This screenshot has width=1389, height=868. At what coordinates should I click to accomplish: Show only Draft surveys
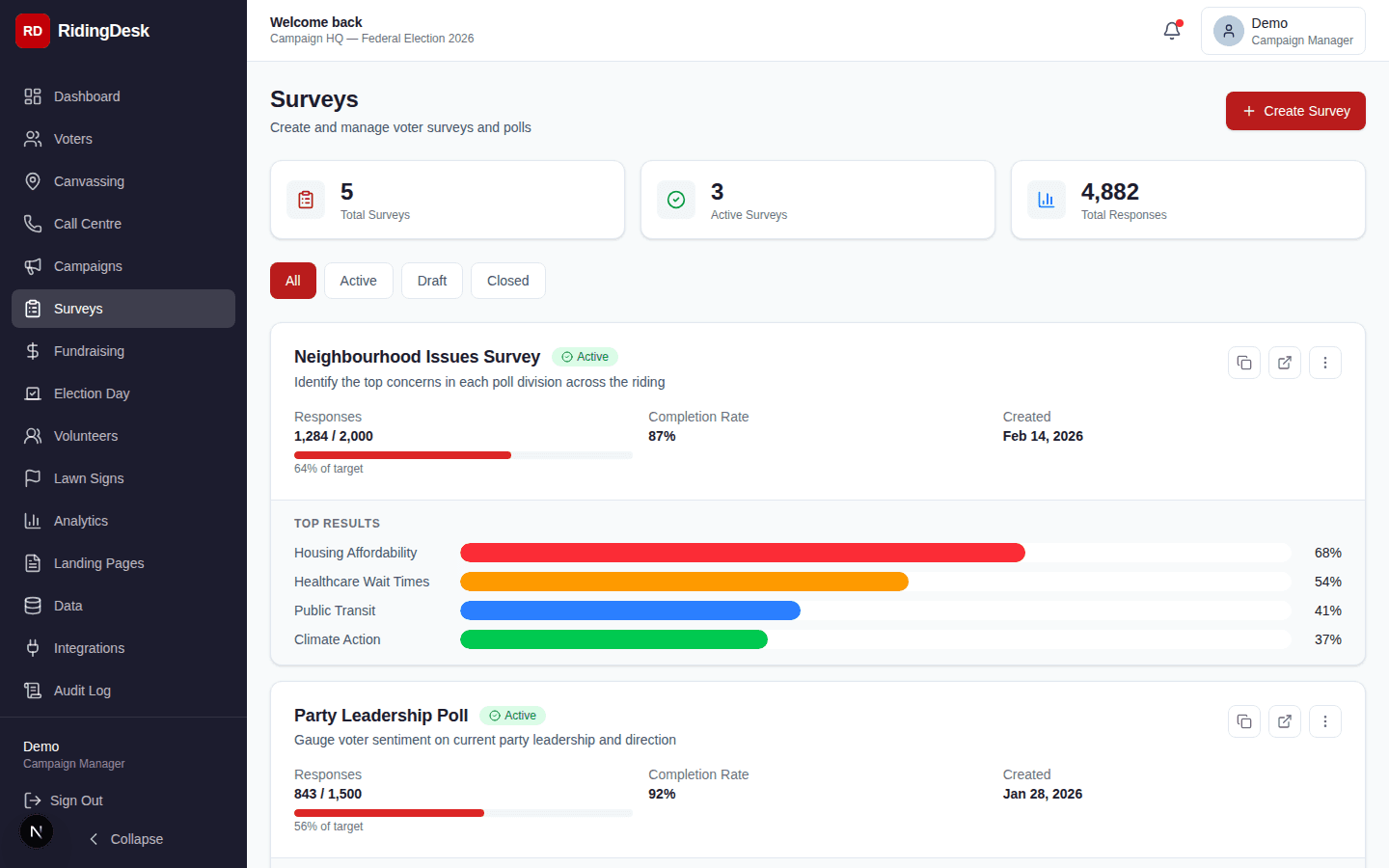pos(431,281)
